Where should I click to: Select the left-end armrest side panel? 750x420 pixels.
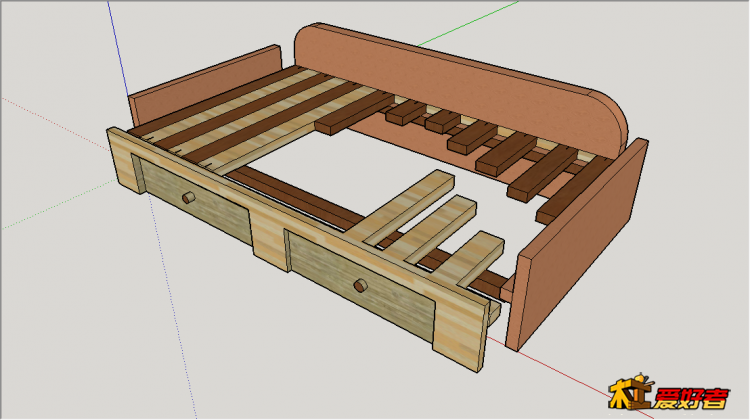point(205,84)
